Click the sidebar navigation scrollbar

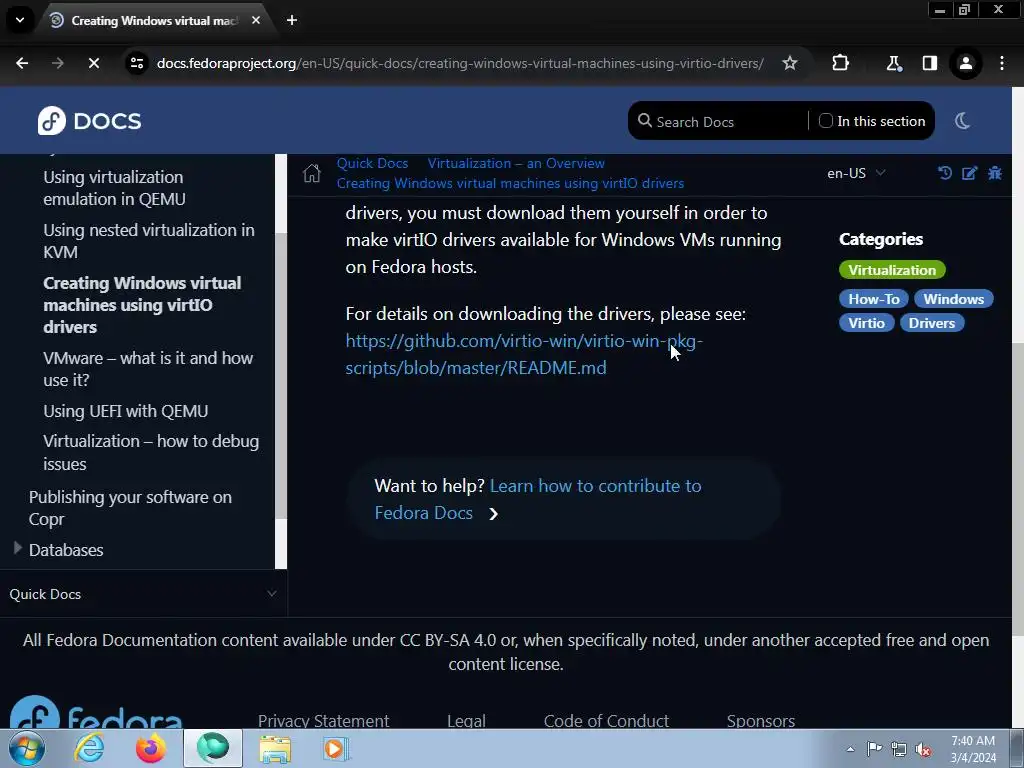click(281, 376)
